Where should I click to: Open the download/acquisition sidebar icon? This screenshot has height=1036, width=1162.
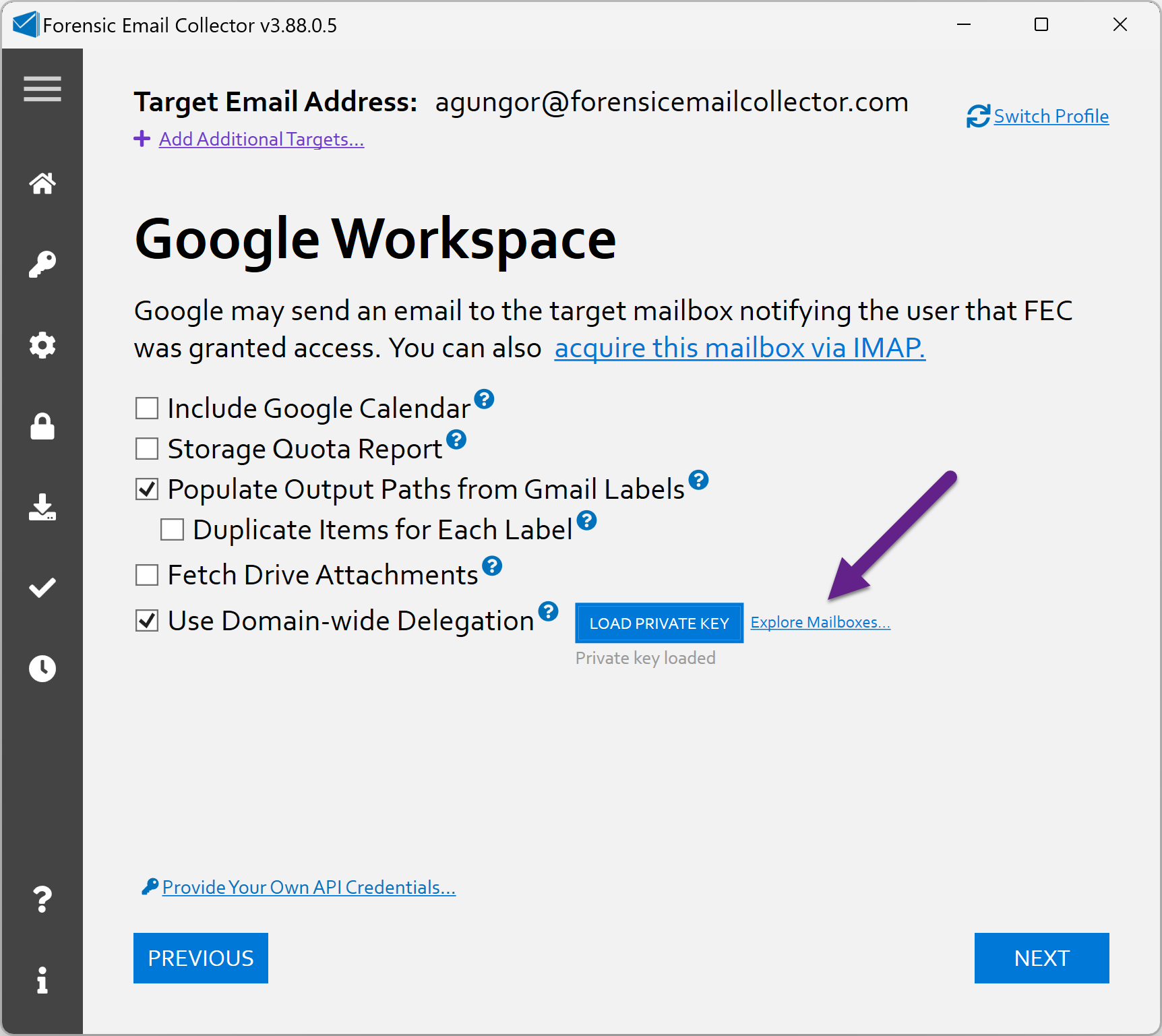(42, 507)
